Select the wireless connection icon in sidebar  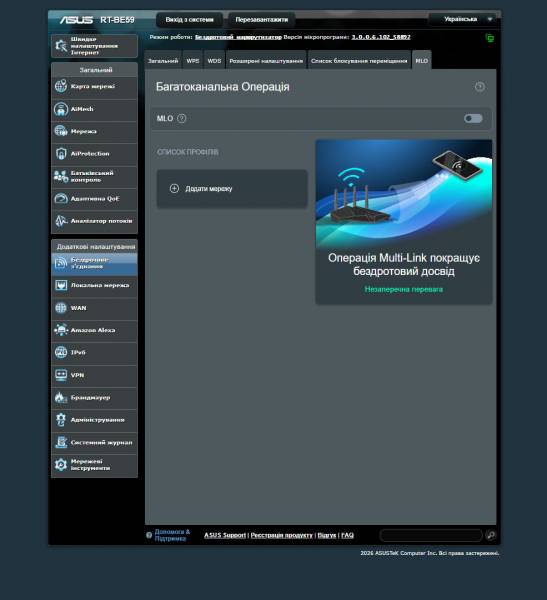click(x=61, y=263)
